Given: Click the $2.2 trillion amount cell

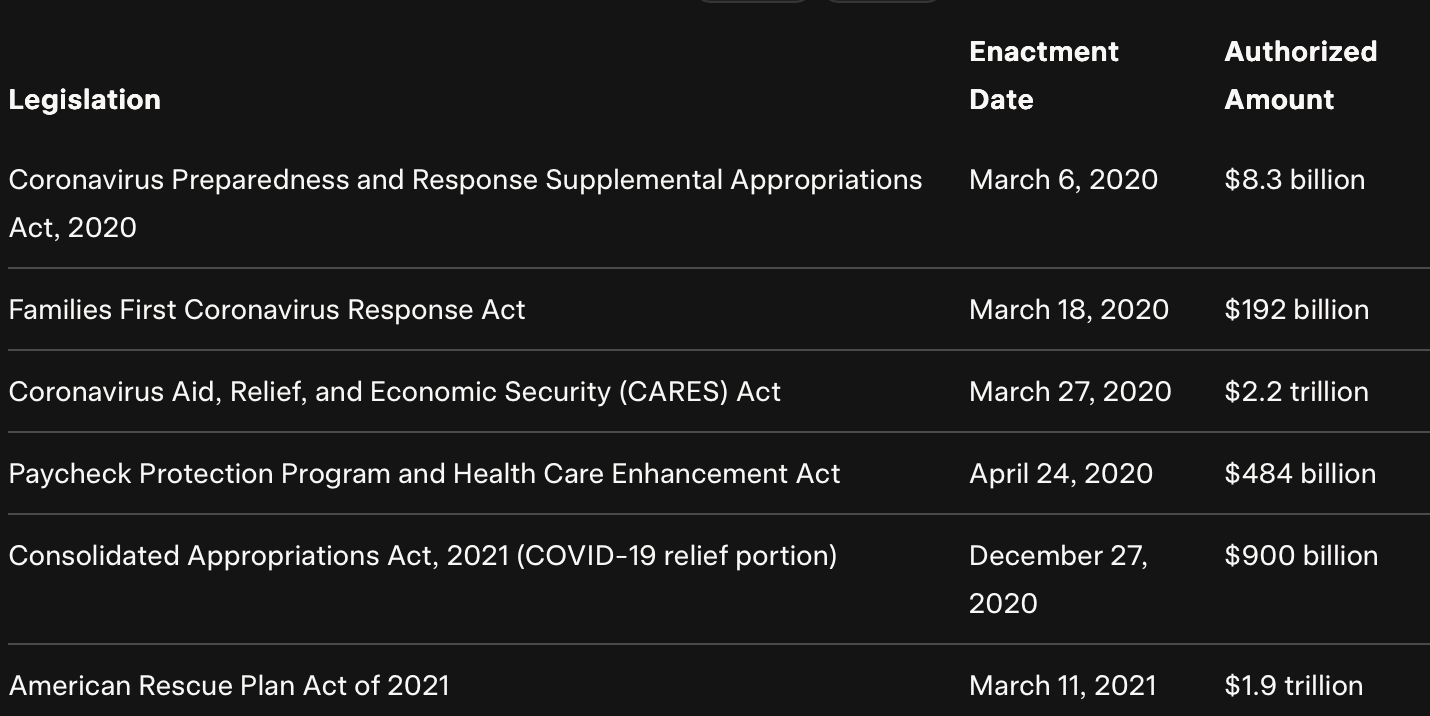Looking at the screenshot, I should [x=1297, y=392].
